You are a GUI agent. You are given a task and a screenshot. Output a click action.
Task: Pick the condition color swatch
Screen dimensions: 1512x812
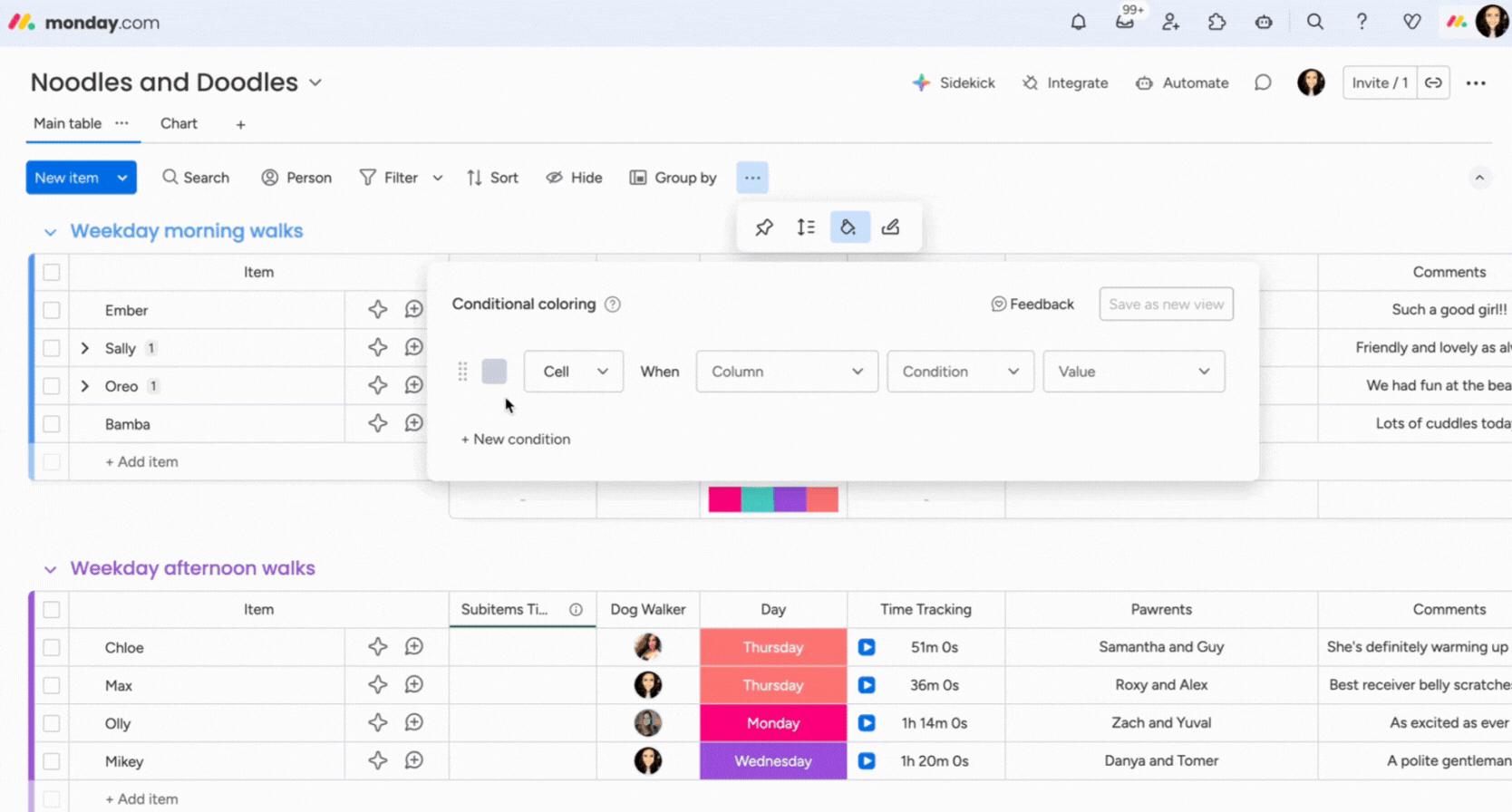click(x=494, y=372)
